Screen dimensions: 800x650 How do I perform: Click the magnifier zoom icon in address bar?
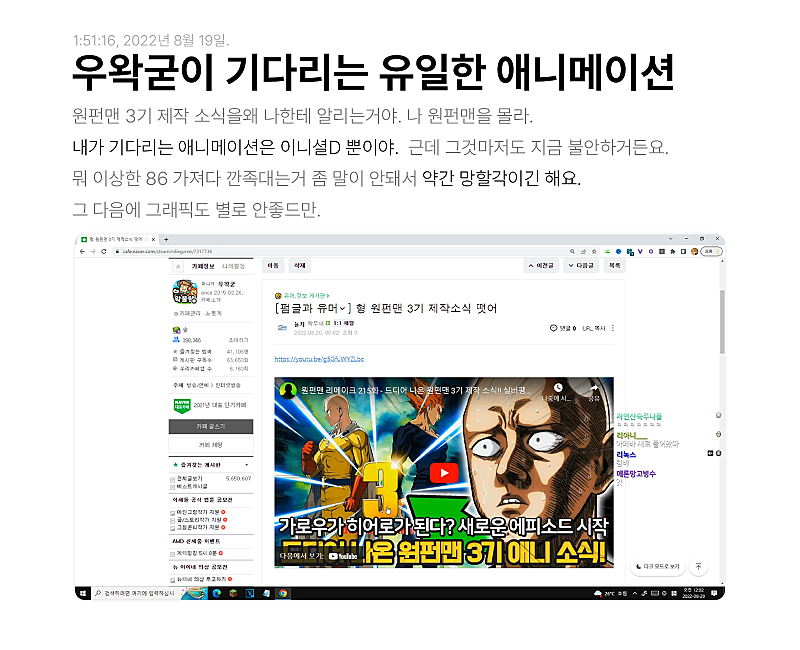572,252
